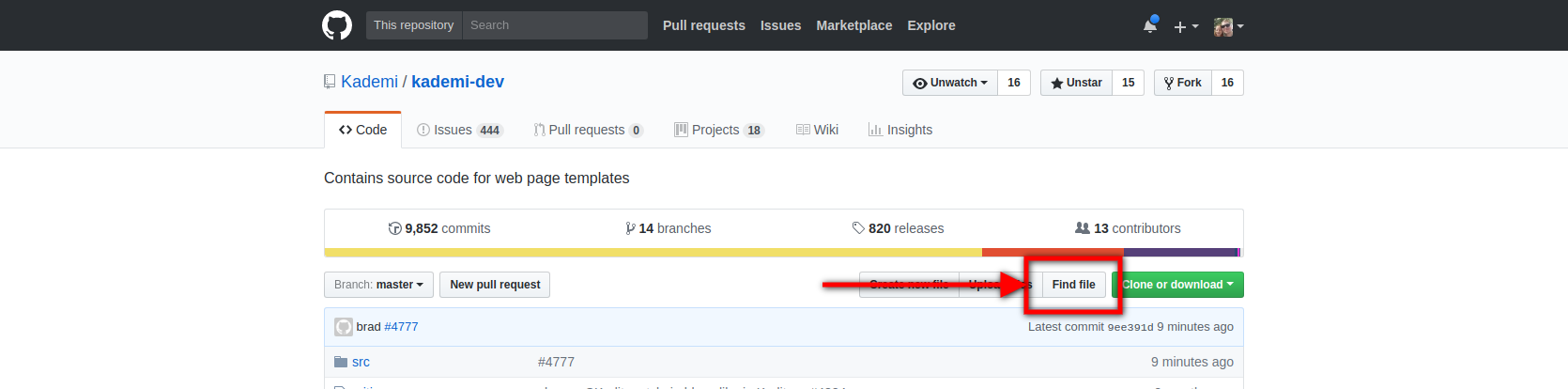View the 13 contributors
The image size is (1568, 389).
click(1128, 228)
